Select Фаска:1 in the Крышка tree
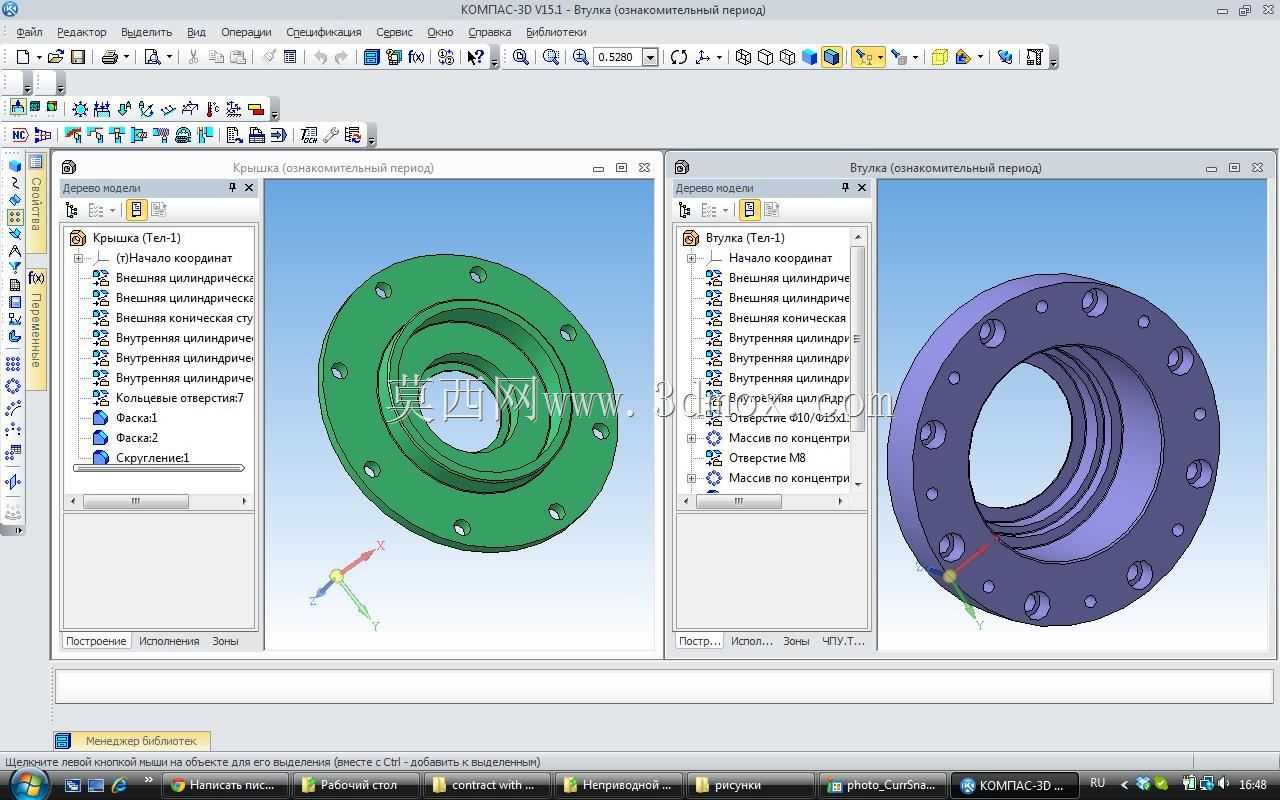1280x800 pixels. point(137,418)
